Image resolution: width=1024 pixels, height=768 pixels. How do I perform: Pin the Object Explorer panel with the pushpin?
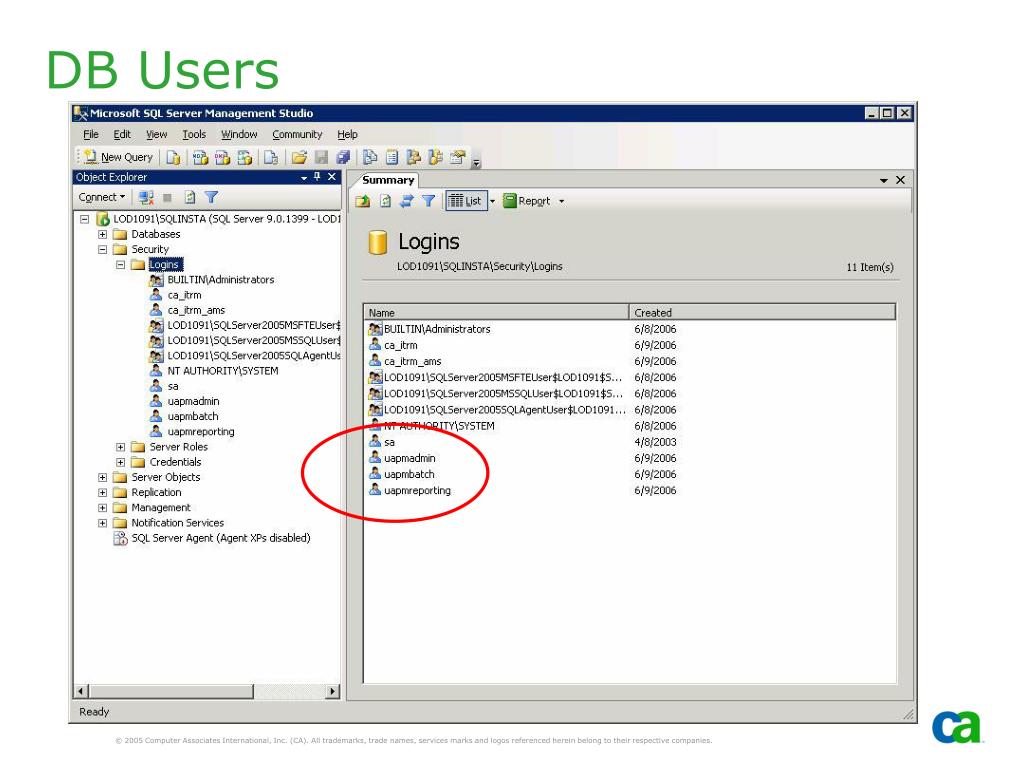pos(317,177)
